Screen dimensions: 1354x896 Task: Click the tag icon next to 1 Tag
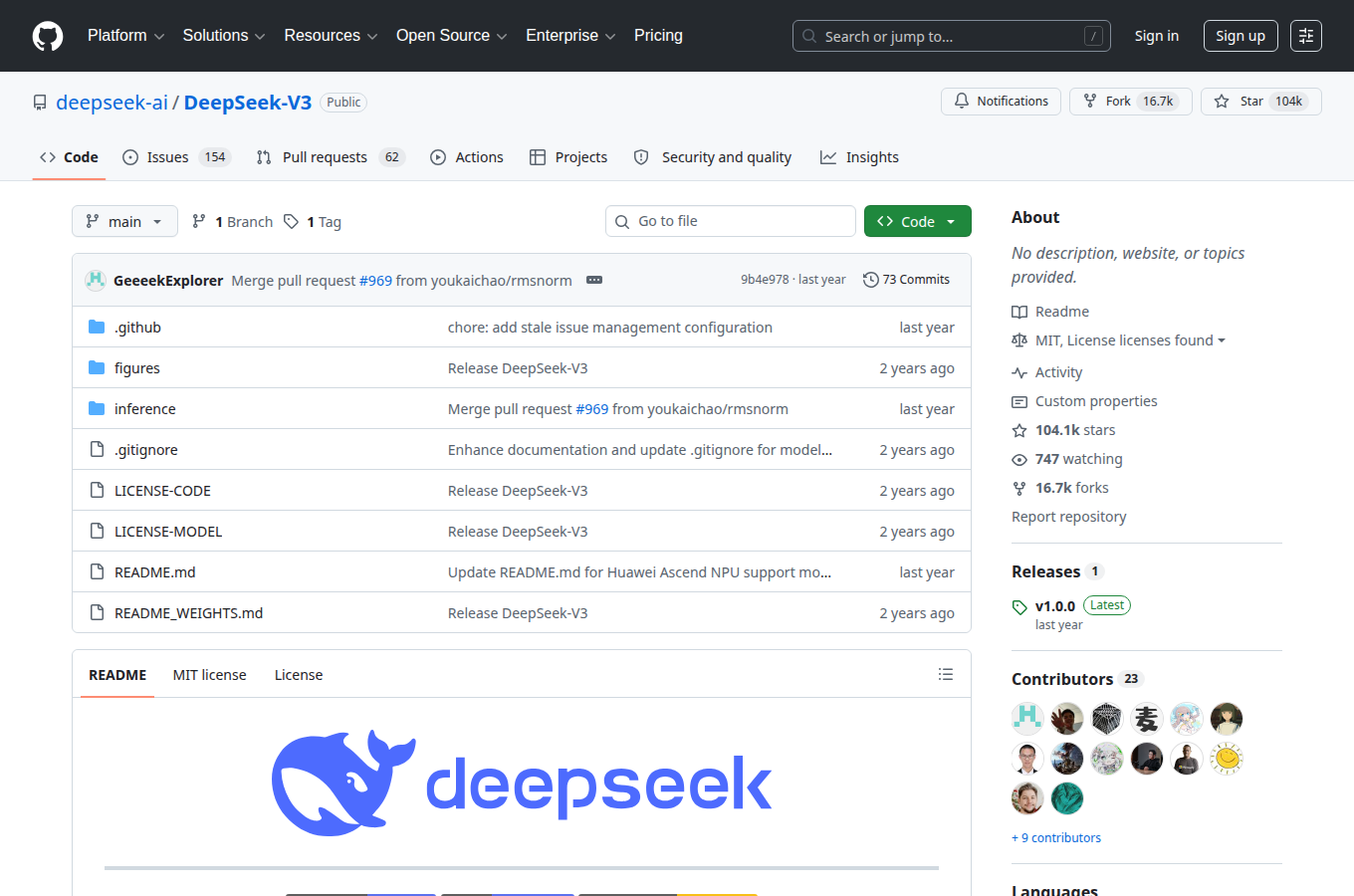[x=291, y=221]
